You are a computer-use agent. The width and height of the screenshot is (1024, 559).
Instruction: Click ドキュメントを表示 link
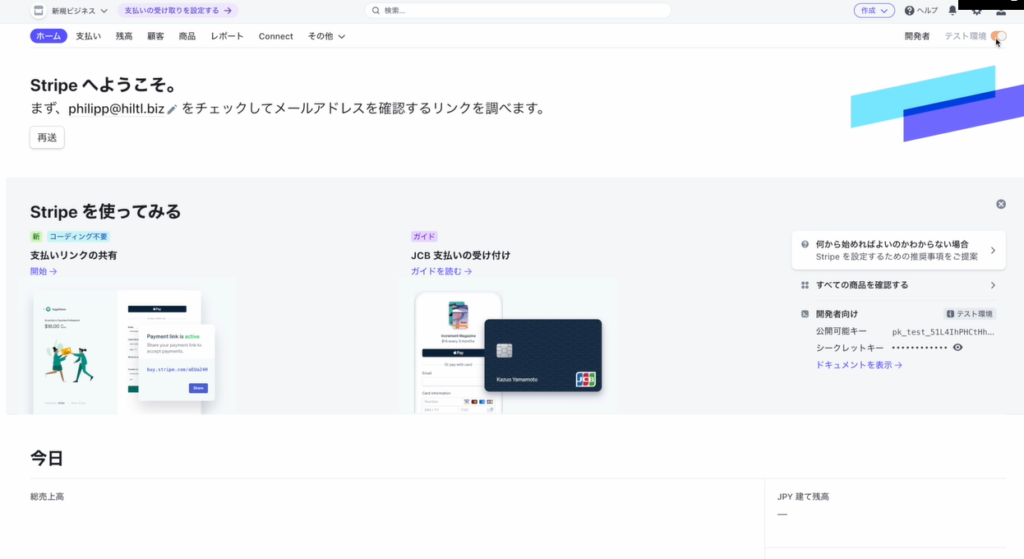859,365
